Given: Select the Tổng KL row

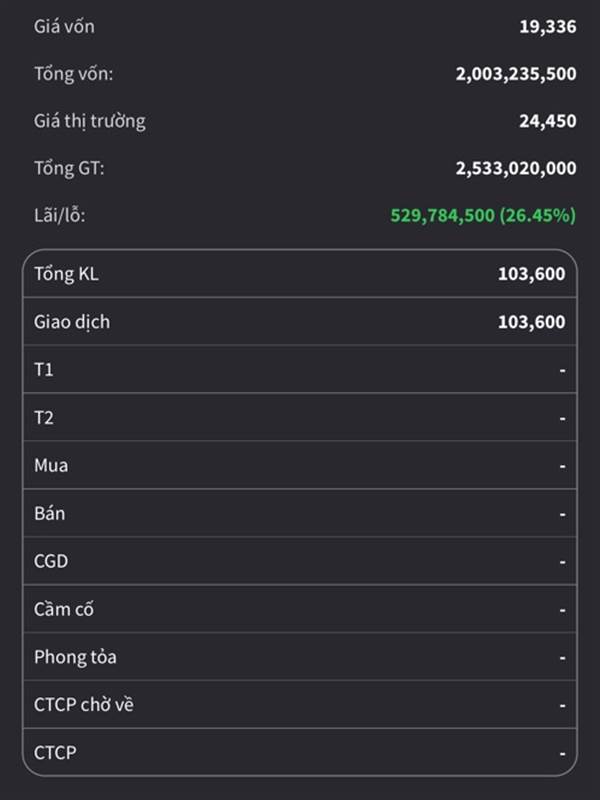Looking at the screenshot, I should [x=300, y=274].
